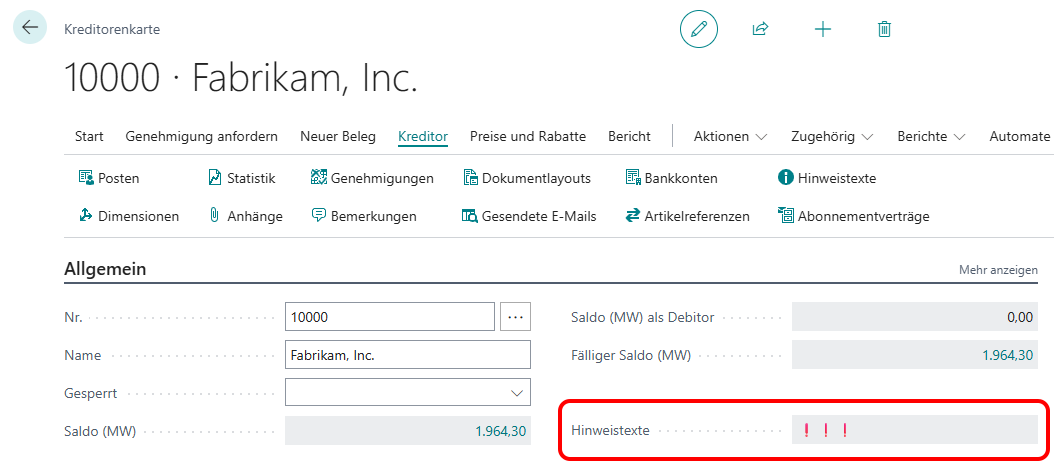Collapse the Allgemein section header
The height and width of the screenshot is (475, 1054).
coord(106,269)
